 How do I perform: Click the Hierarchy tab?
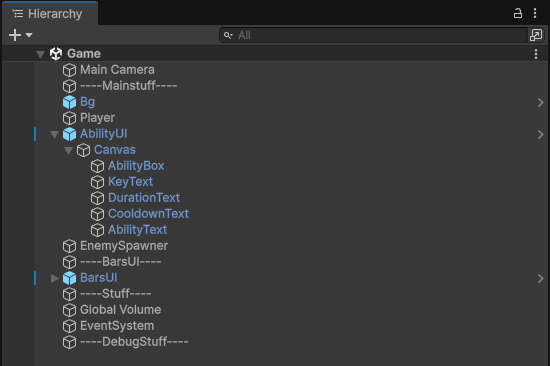point(50,14)
